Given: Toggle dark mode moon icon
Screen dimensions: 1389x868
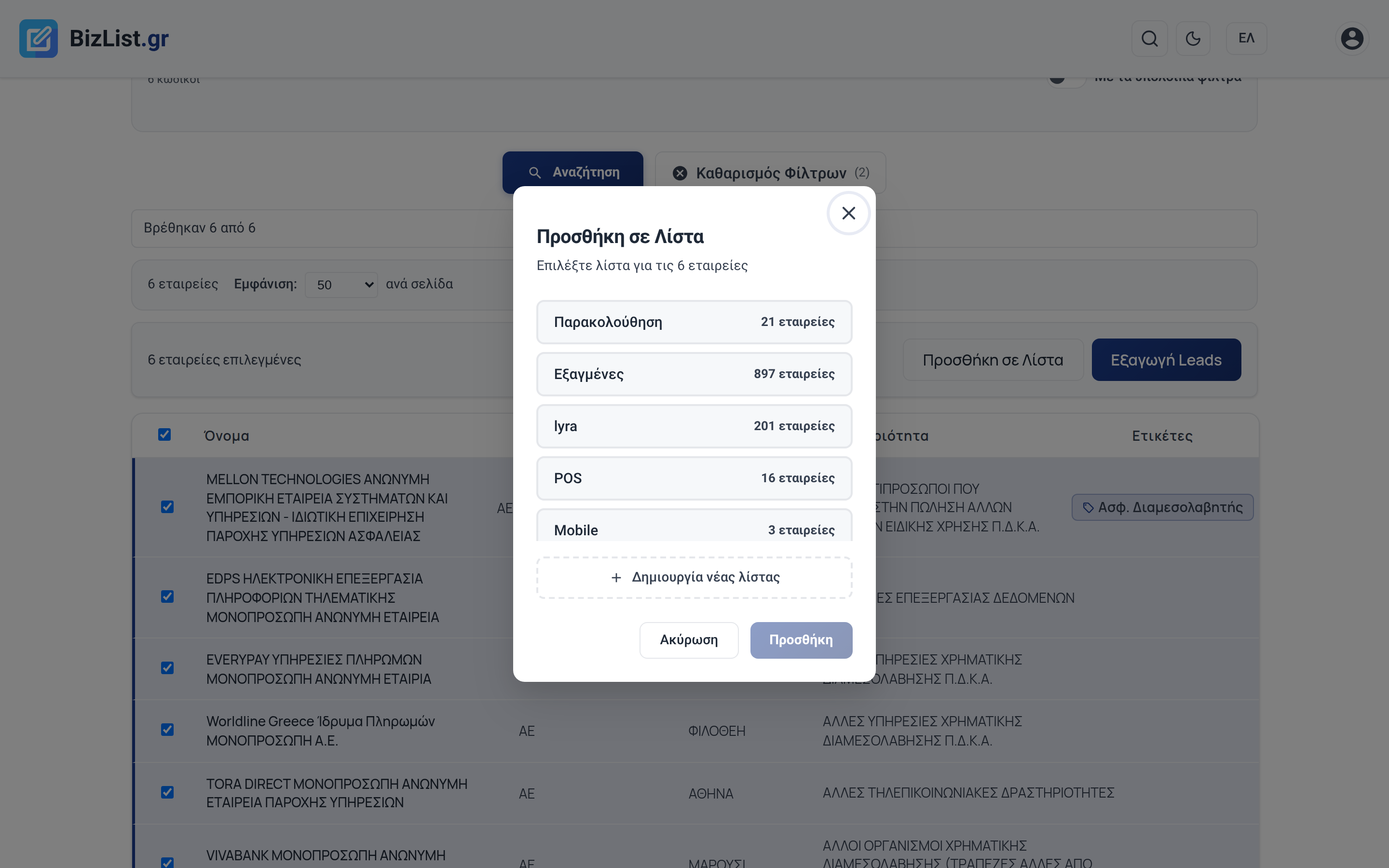Looking at the screenshot, I should 1193,39.
